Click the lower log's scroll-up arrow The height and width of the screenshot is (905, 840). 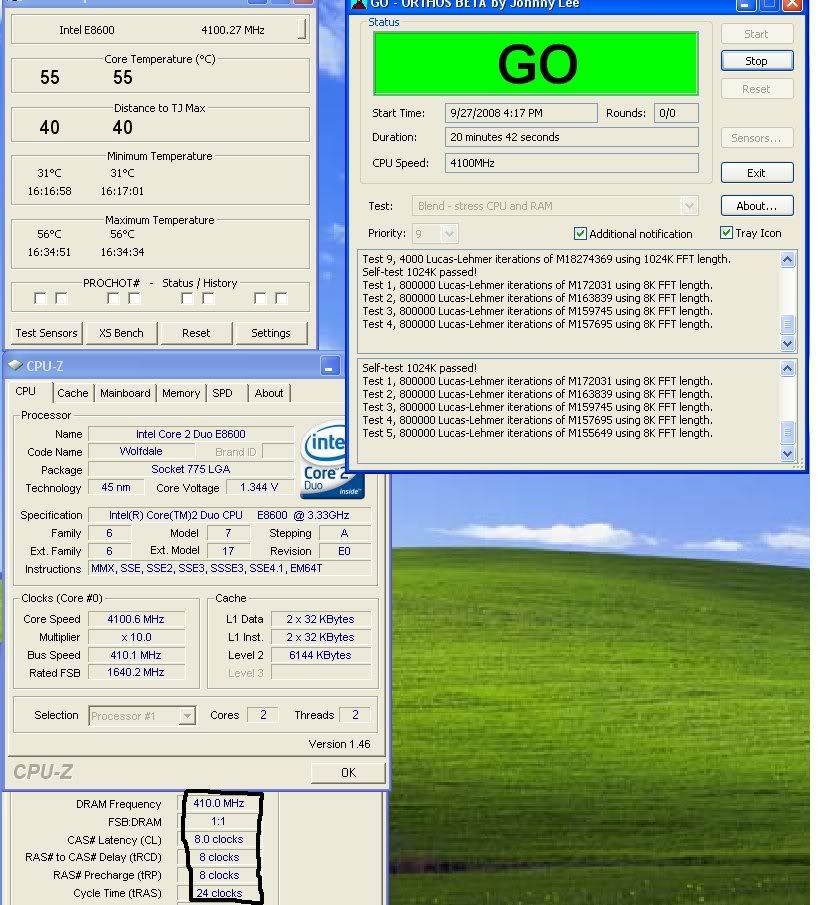tap(787, 368)
